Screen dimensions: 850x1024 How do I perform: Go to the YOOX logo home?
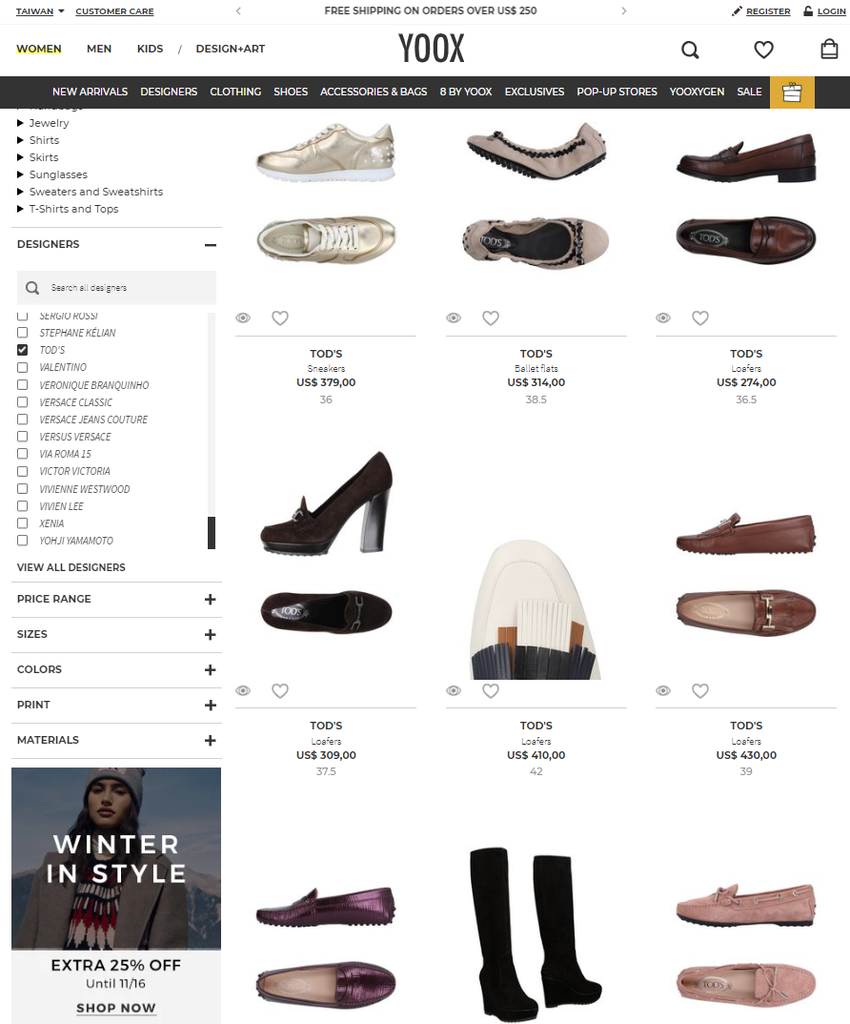(432, 48)
